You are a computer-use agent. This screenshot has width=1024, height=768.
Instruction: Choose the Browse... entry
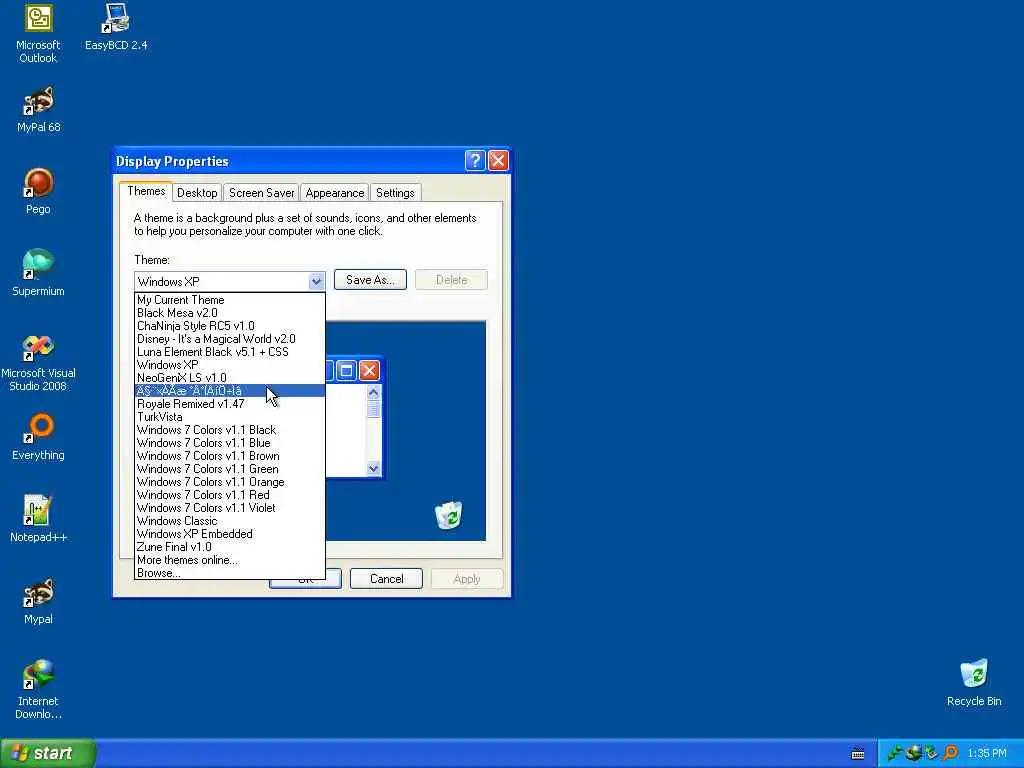point(229,573)
